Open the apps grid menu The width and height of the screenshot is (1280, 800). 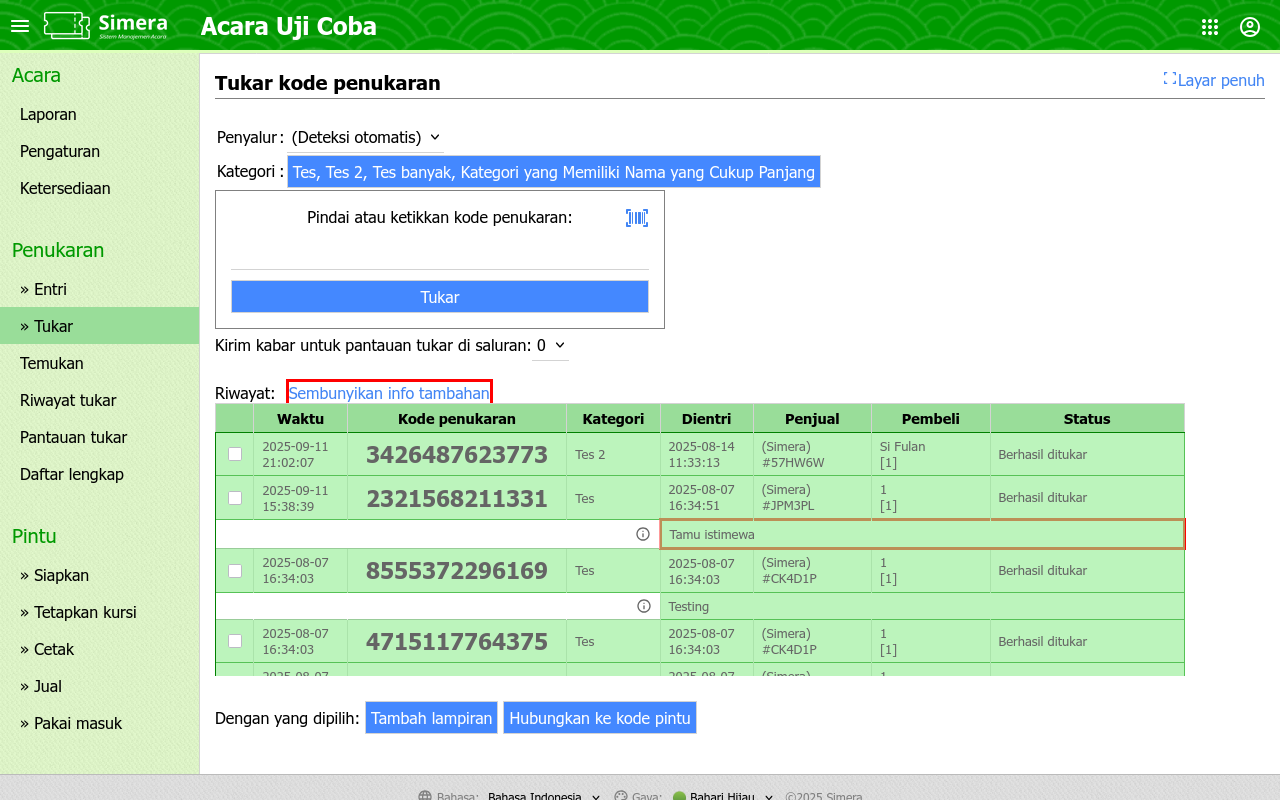point(1210,27)
